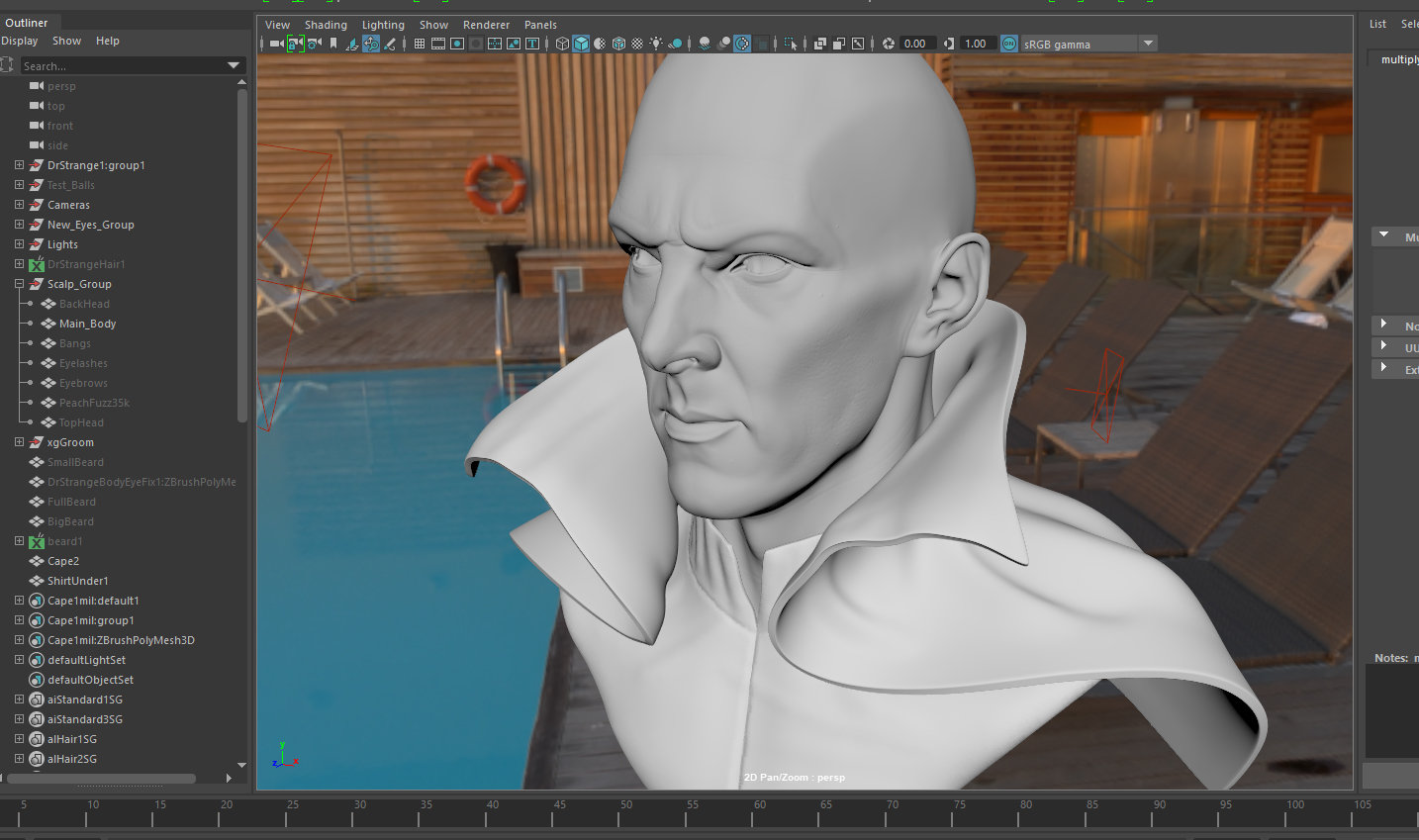Open the Outliner Help menu
This screenshot has width=1419, height=840.
tap(108, 41)
